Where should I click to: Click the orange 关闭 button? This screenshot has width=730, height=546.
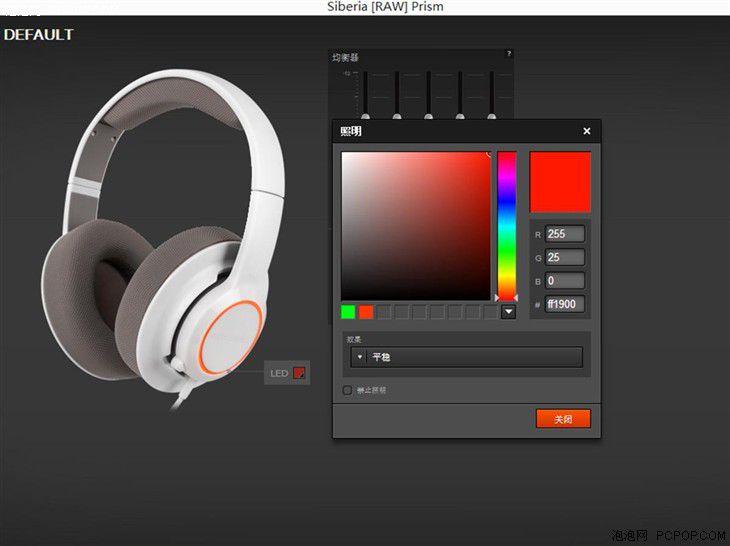[563, 419]
